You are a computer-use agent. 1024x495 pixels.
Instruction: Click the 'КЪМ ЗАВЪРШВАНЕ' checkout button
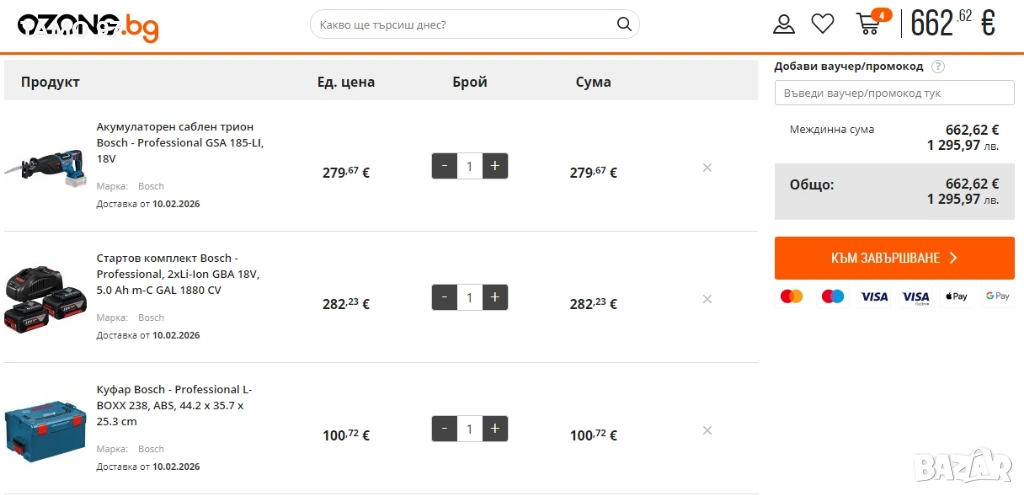(895, 258)
